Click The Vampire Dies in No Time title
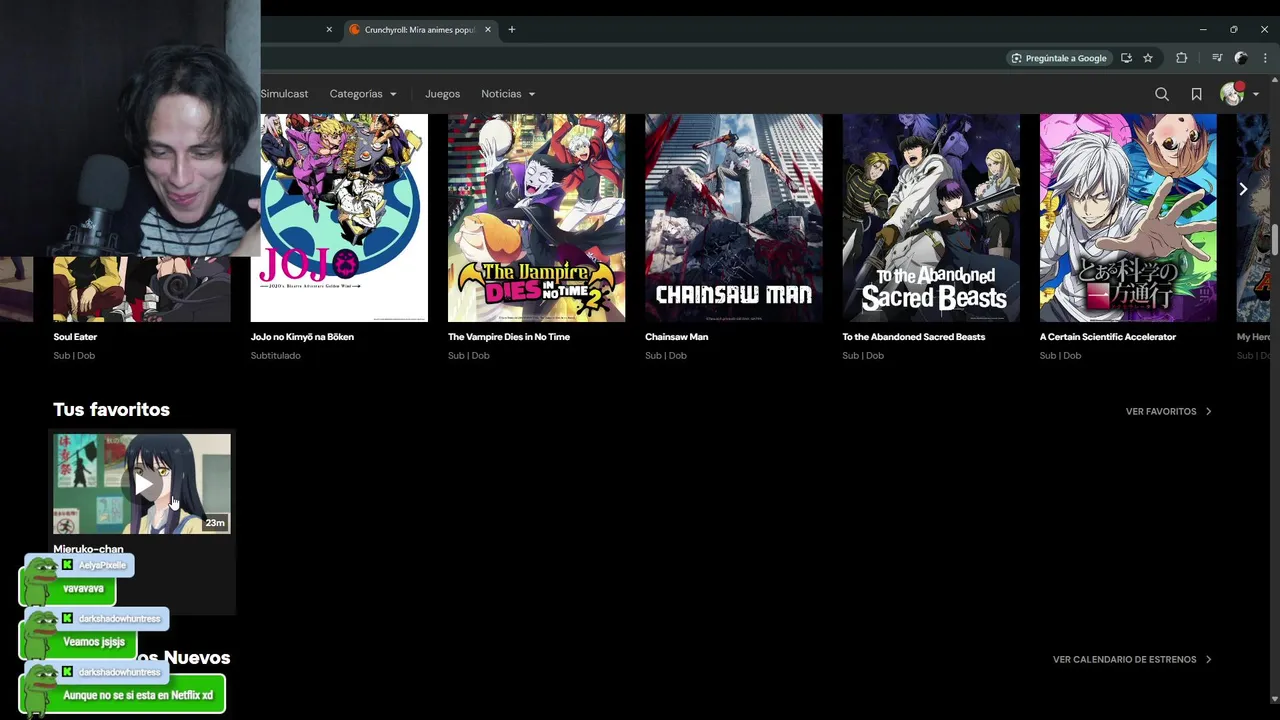 tap(509, 337)
